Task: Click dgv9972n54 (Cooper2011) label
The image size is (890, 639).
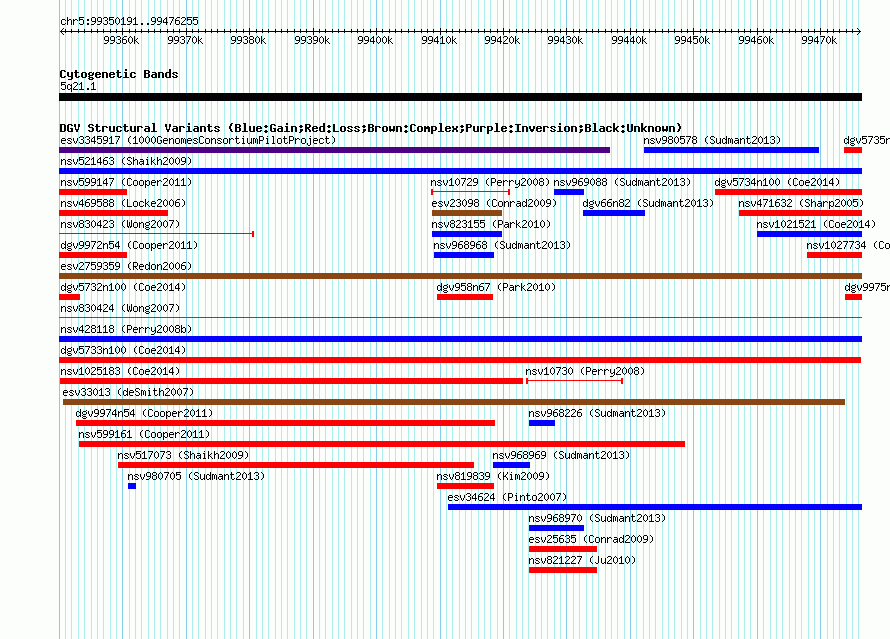Action: [x=129, y=245]
